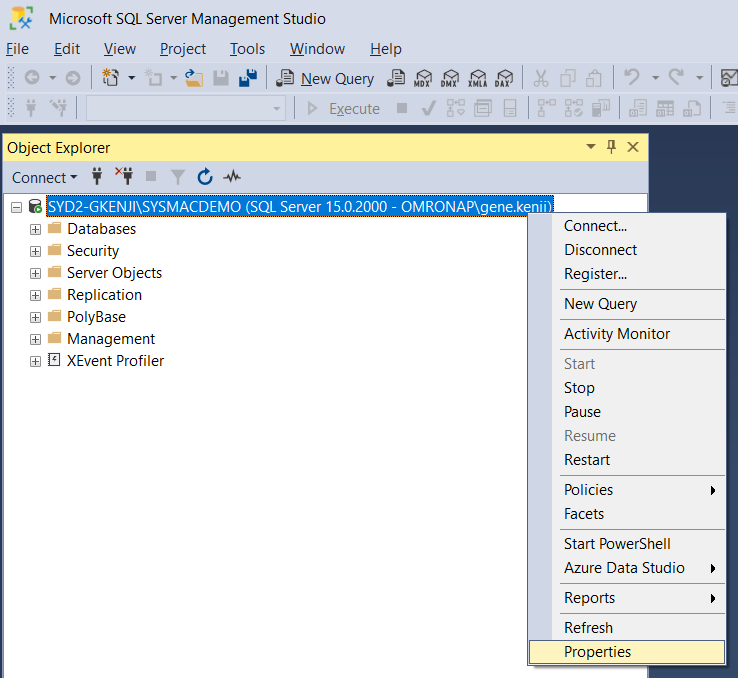The image size is (738, 678).
Task: Choose Refresh in the context menu
Action: click(627, 628)
